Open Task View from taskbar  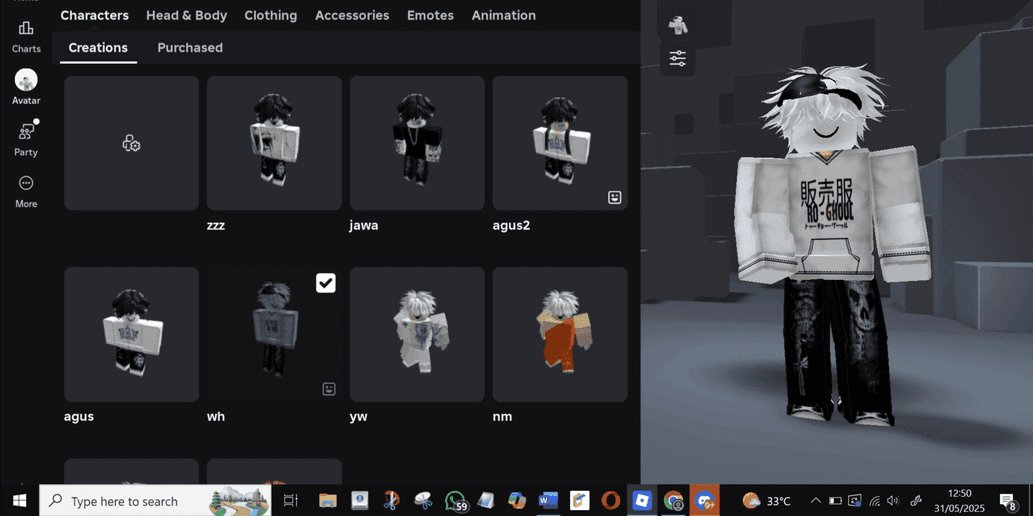[291, 501]
